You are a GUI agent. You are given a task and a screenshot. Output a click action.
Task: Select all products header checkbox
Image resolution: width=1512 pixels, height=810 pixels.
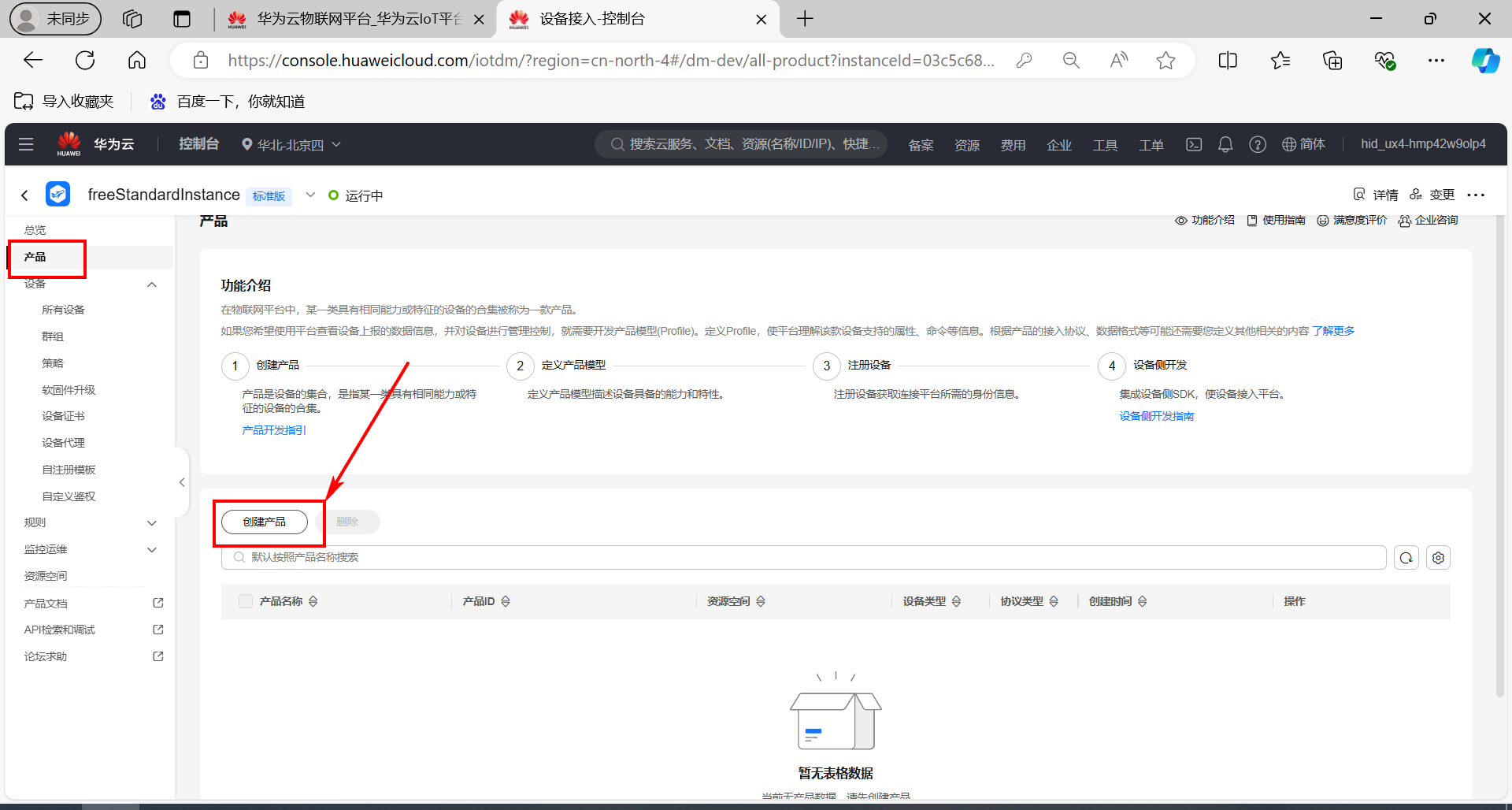point(246,601)
